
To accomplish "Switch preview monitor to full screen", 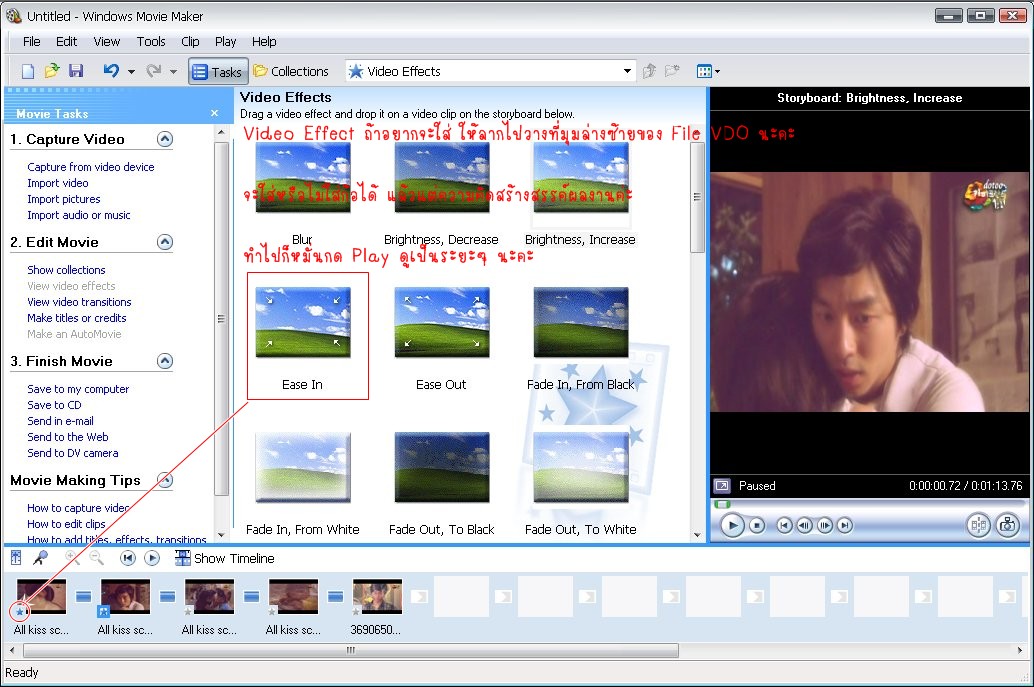I will point(722,486).
